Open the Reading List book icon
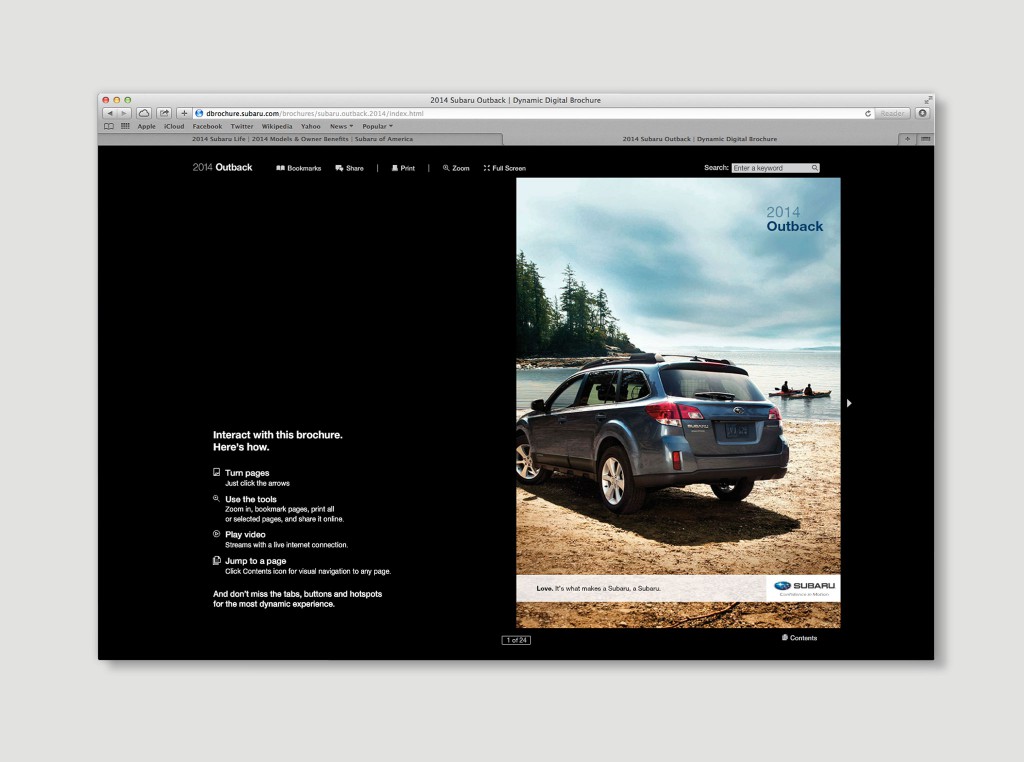This screenshot has height=762, width=1024. [109, 127]
